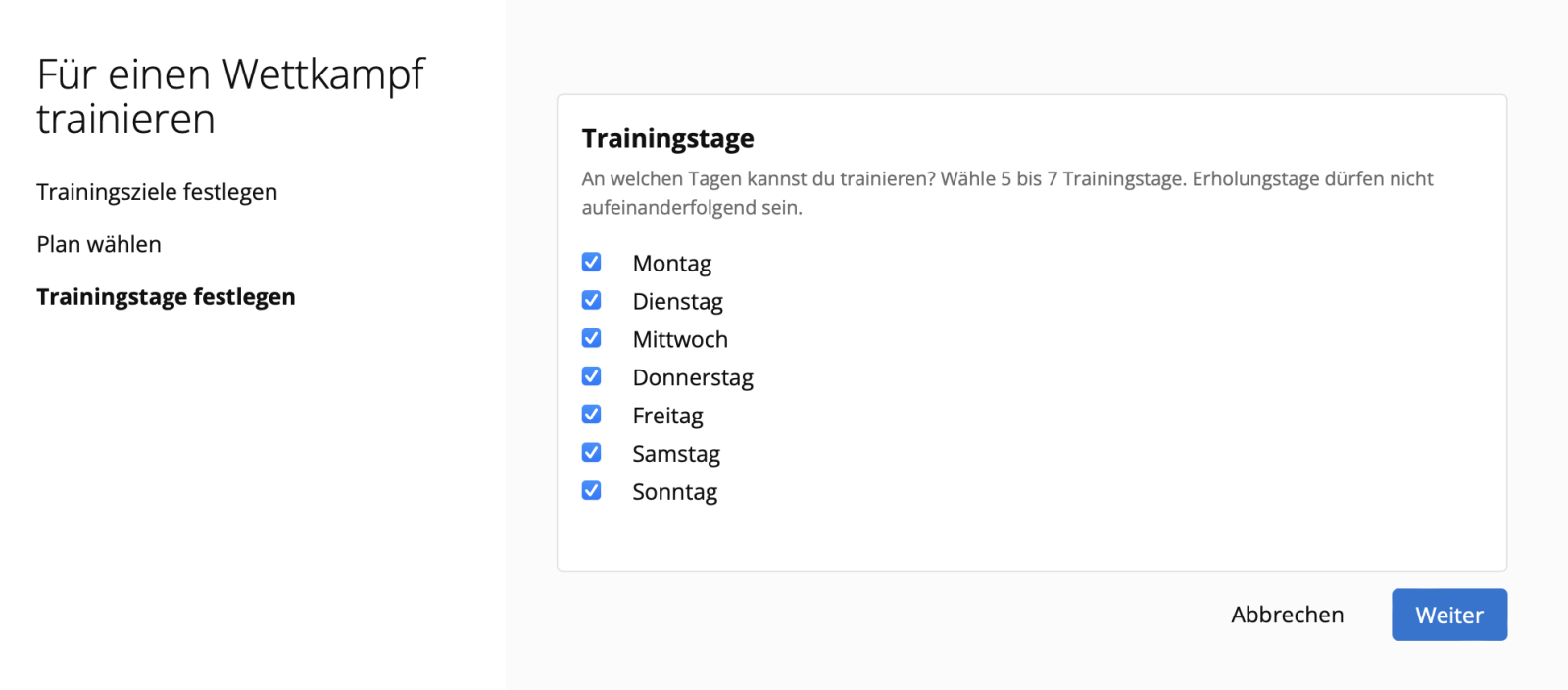This screenshot has width=1568, height=690.
Task: Deselect the Samstag checkbox
Action: (591, 452)
